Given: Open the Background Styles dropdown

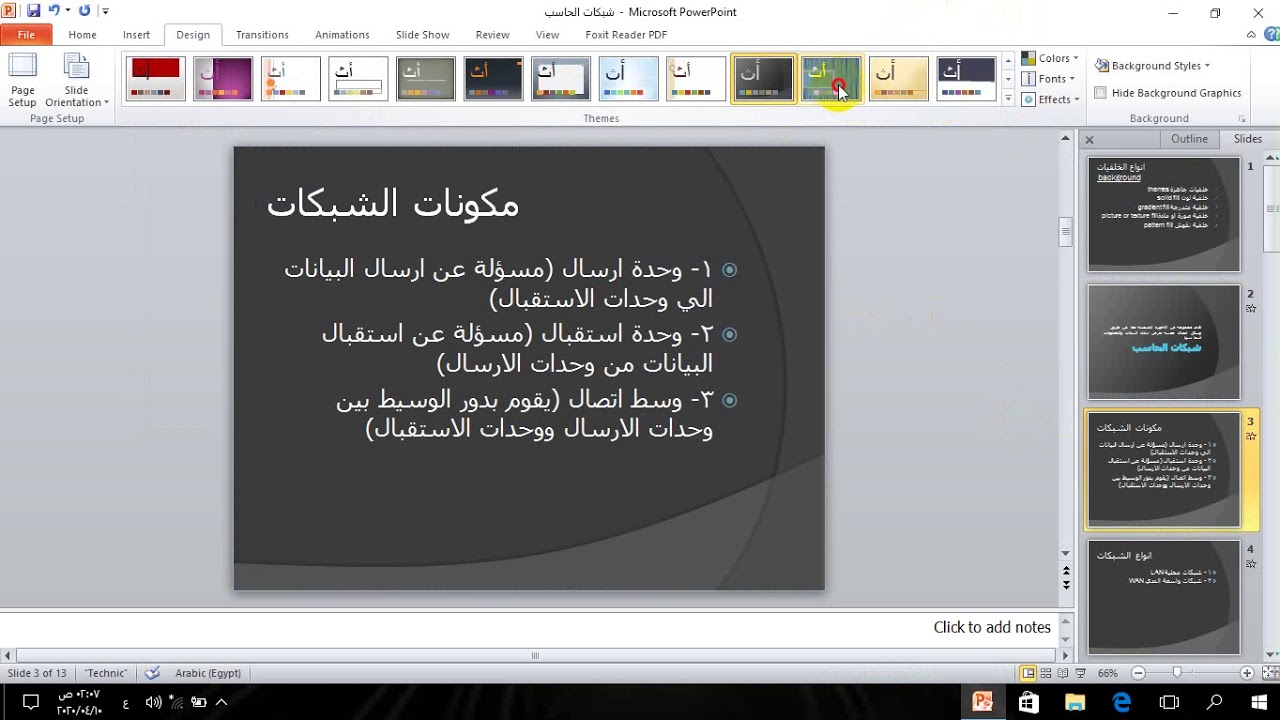Looking at the screenshot, I should click(1152, 65).
